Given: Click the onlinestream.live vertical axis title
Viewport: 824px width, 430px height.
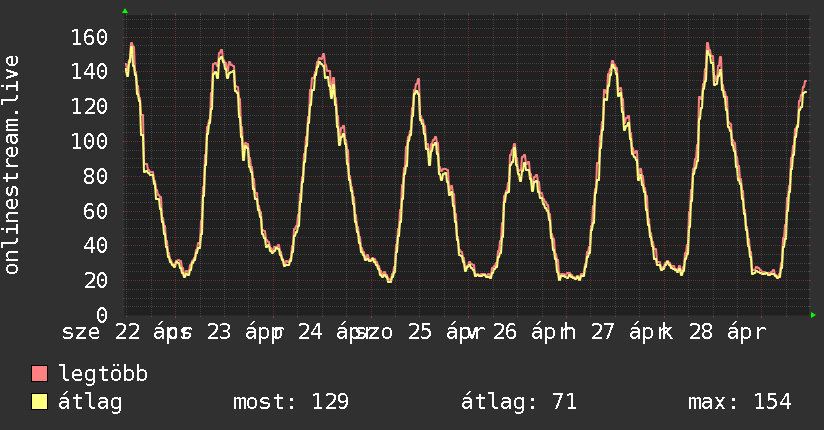Looking at the screenshot, I should point(12,165).
